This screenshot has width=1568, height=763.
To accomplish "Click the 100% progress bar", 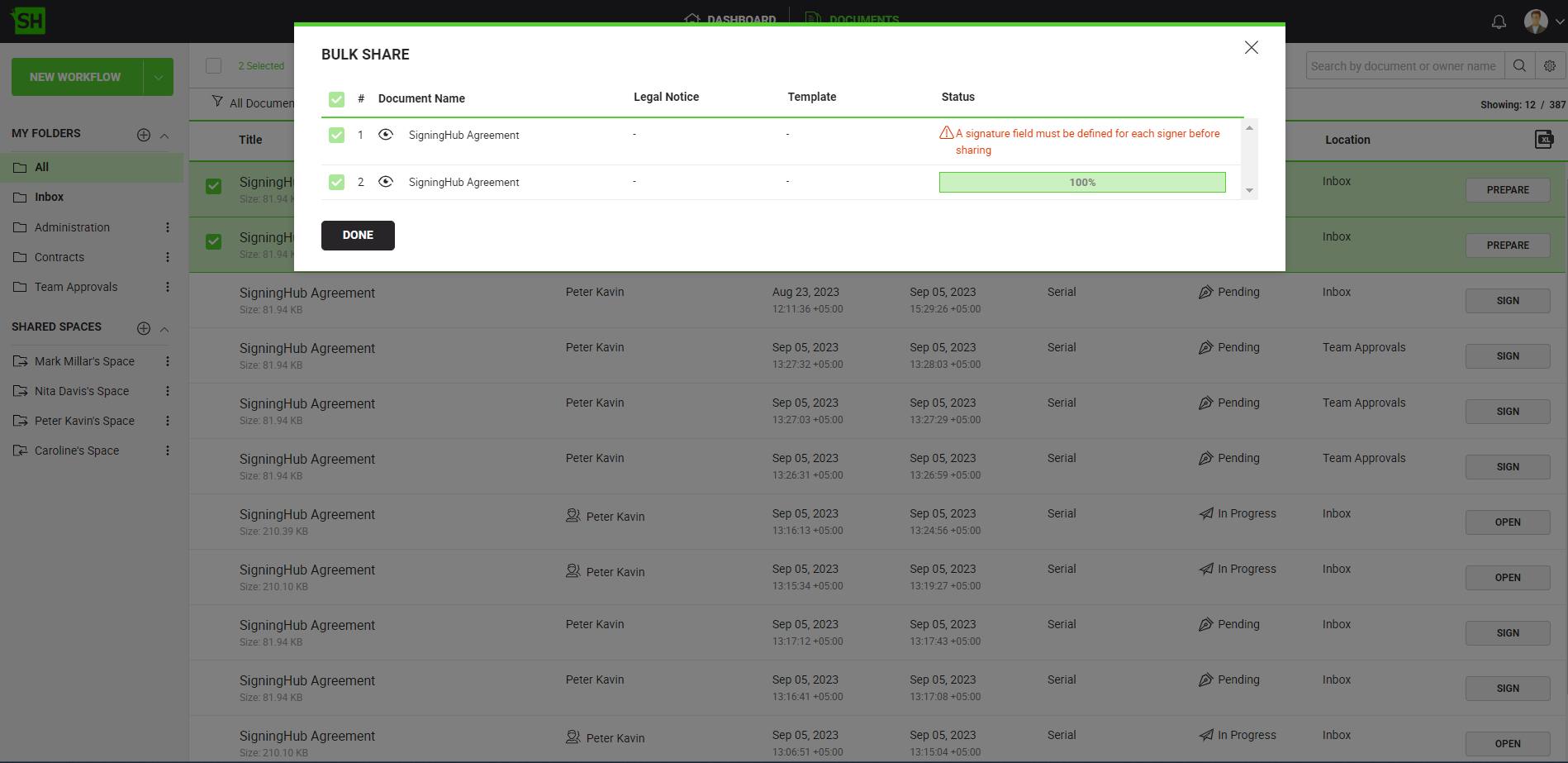I will (1081, 183).
